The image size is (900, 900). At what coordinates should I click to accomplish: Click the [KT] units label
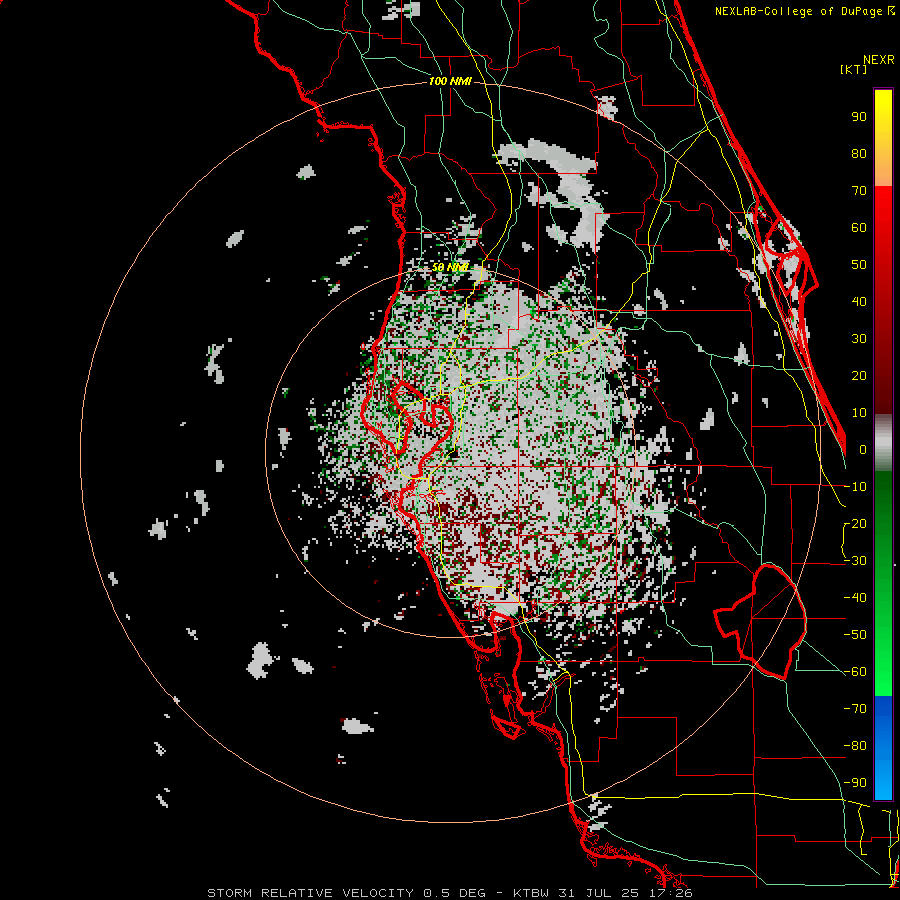click(x=854, y=69)
